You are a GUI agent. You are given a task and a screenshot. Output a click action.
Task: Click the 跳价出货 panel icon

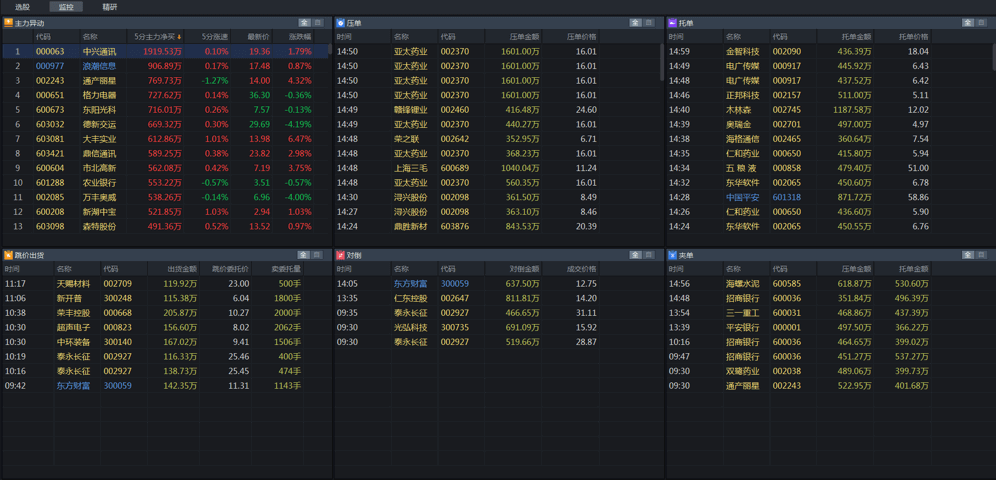(8, 255)
